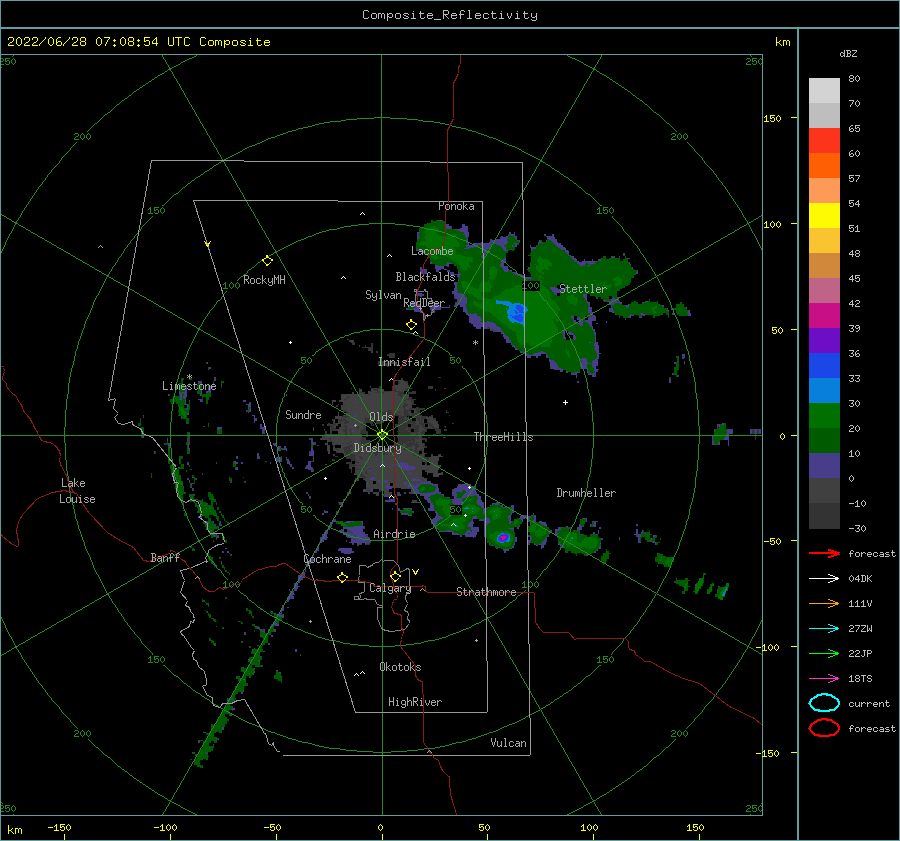Click the red forecast ellipse legend icon

(824, 728)
